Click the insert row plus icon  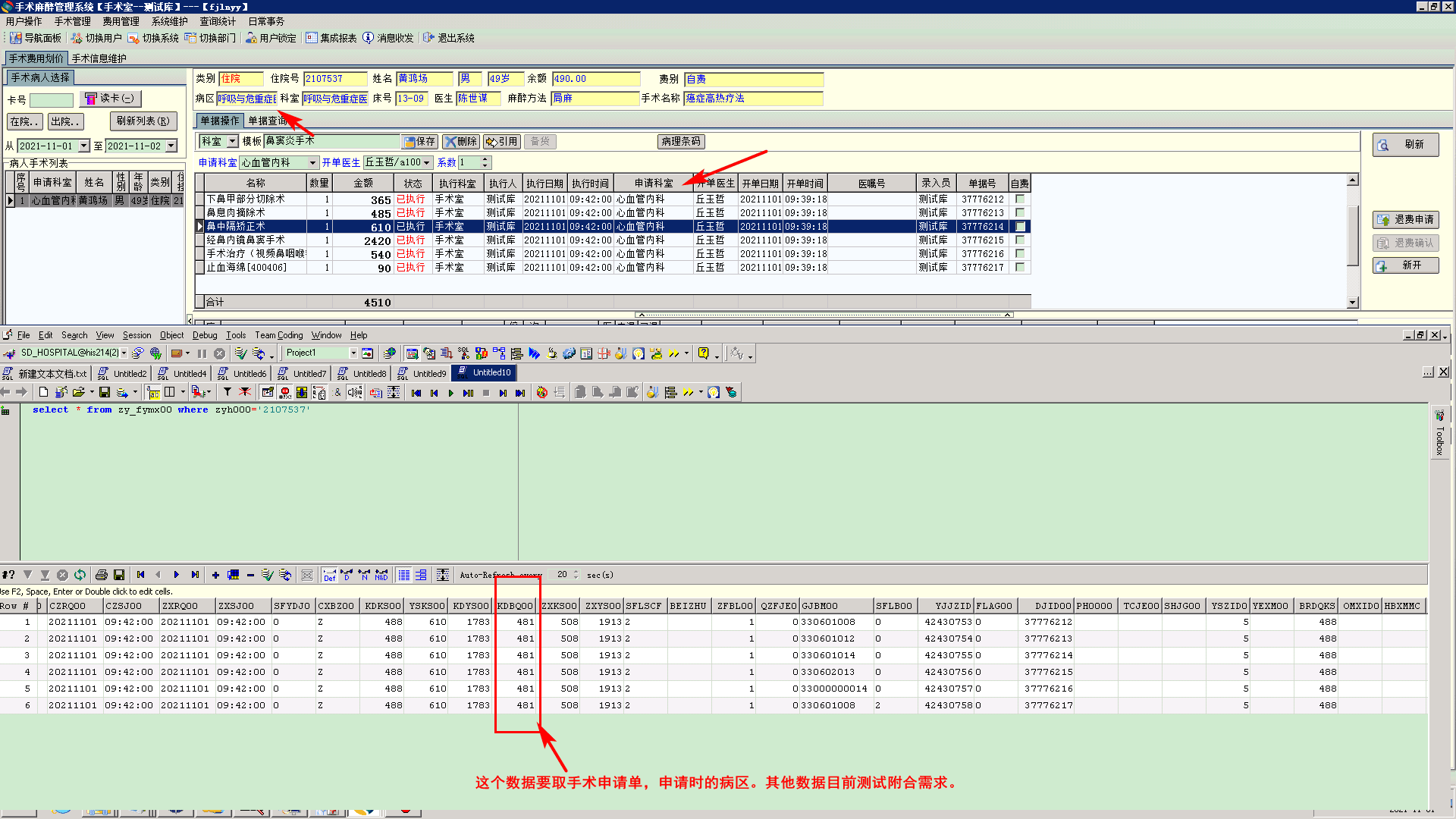[215, 575]
